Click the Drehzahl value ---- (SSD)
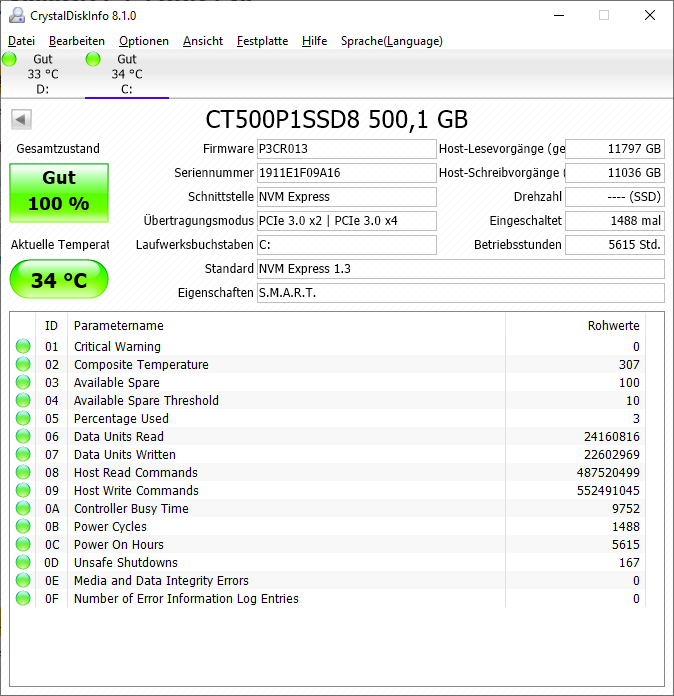 click(x=615, y=197)
